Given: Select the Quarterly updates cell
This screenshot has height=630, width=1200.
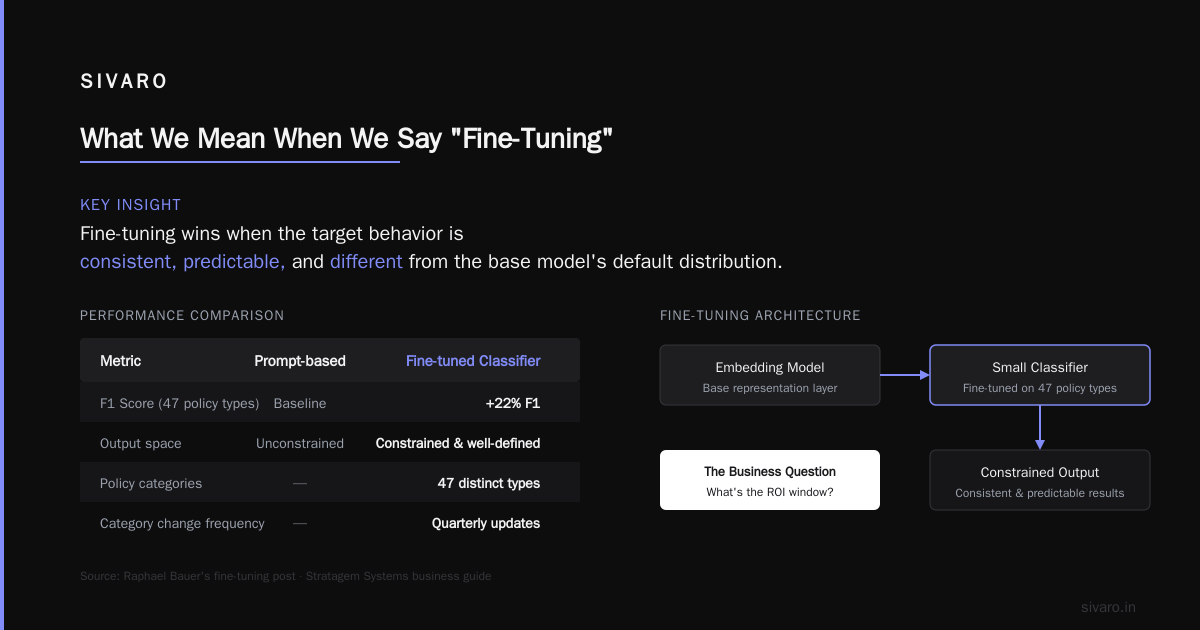Looking at the screenshot, I should pos(486,523).
